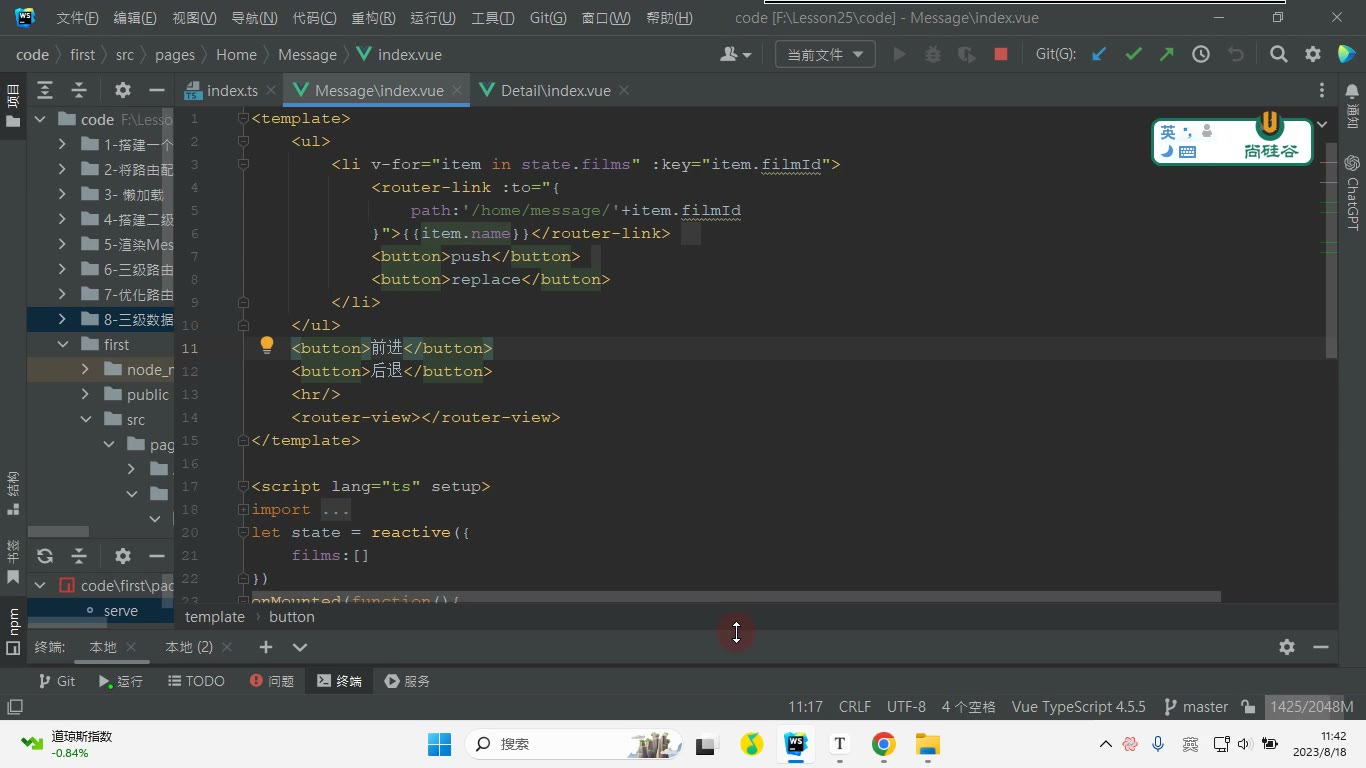Close the Message\index.vue tab
Image resolution: width=1366 pixels, height=768 pixels.
click(457, 90)
